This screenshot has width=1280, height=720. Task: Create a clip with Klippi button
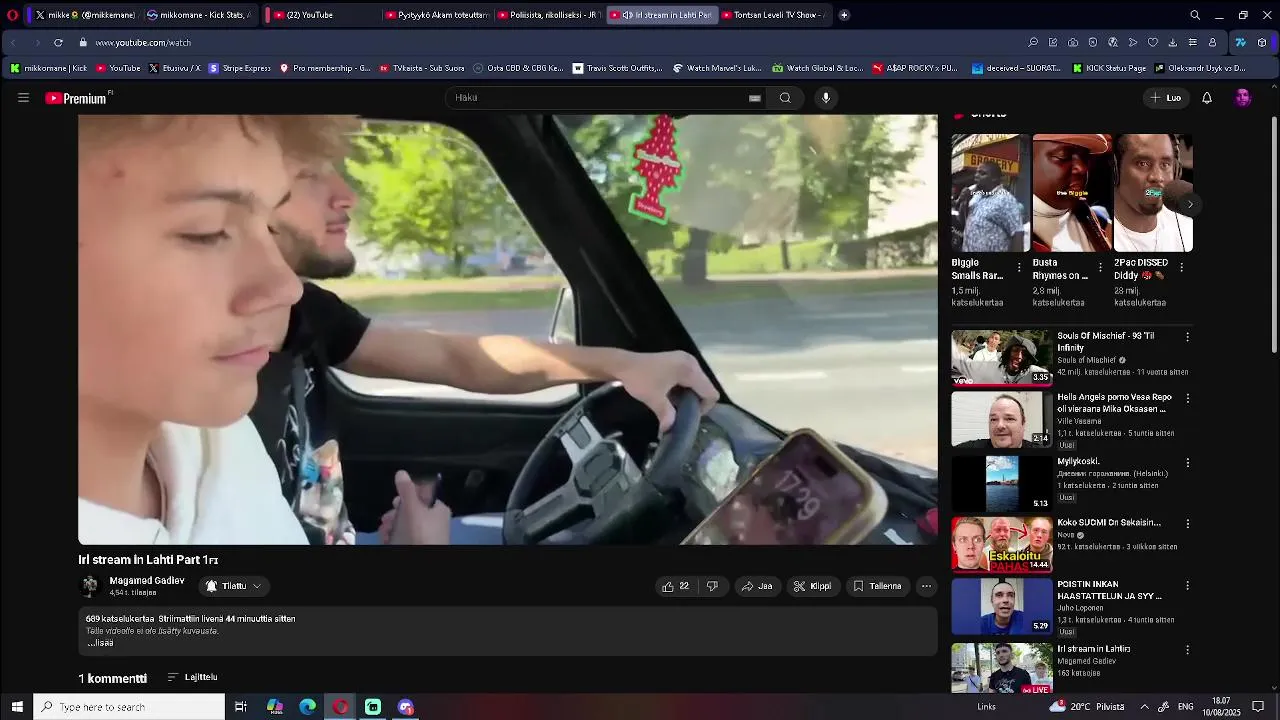[x=812, y=586]
